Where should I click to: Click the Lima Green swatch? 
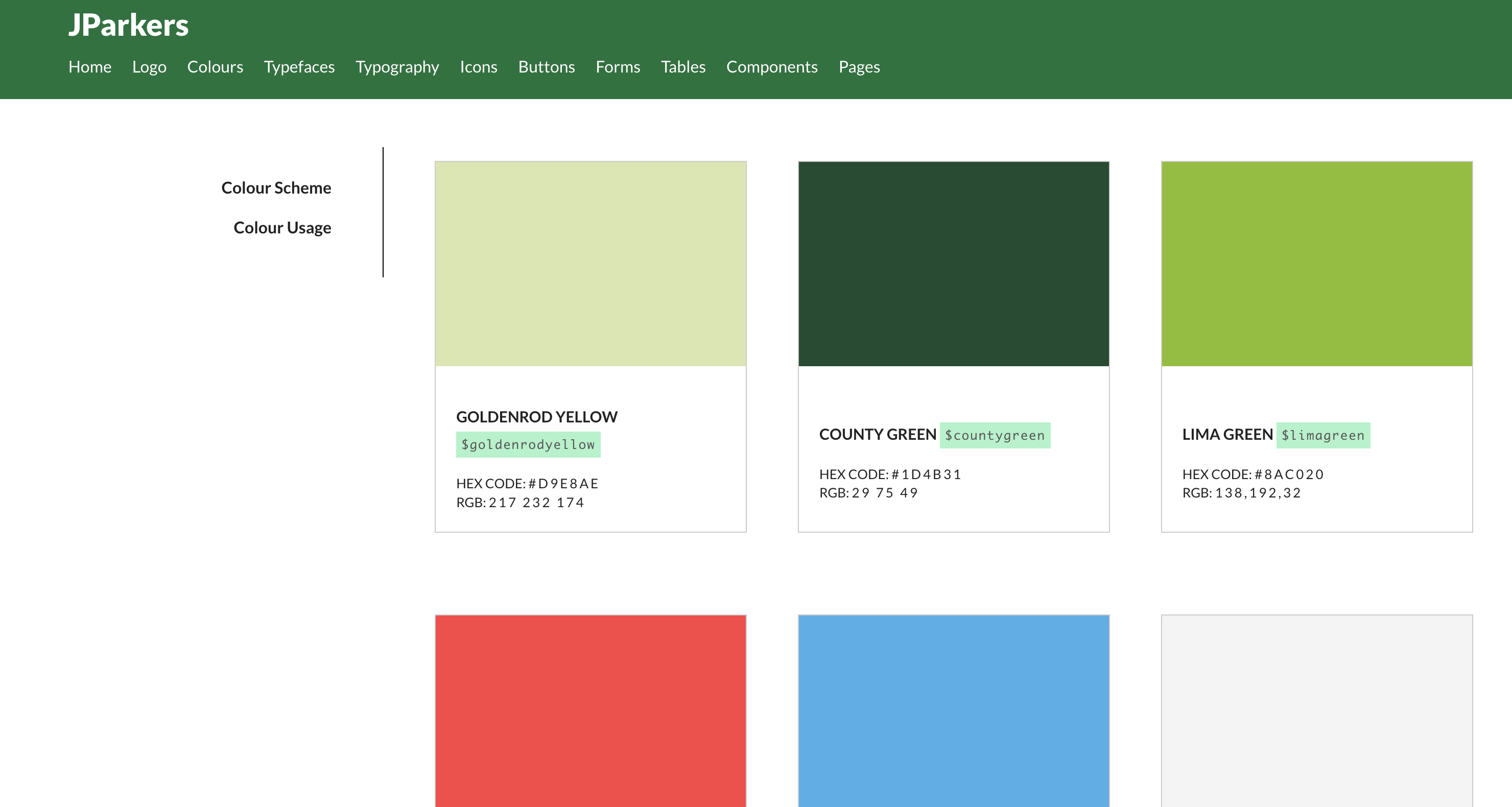(x=1317, y=264)
